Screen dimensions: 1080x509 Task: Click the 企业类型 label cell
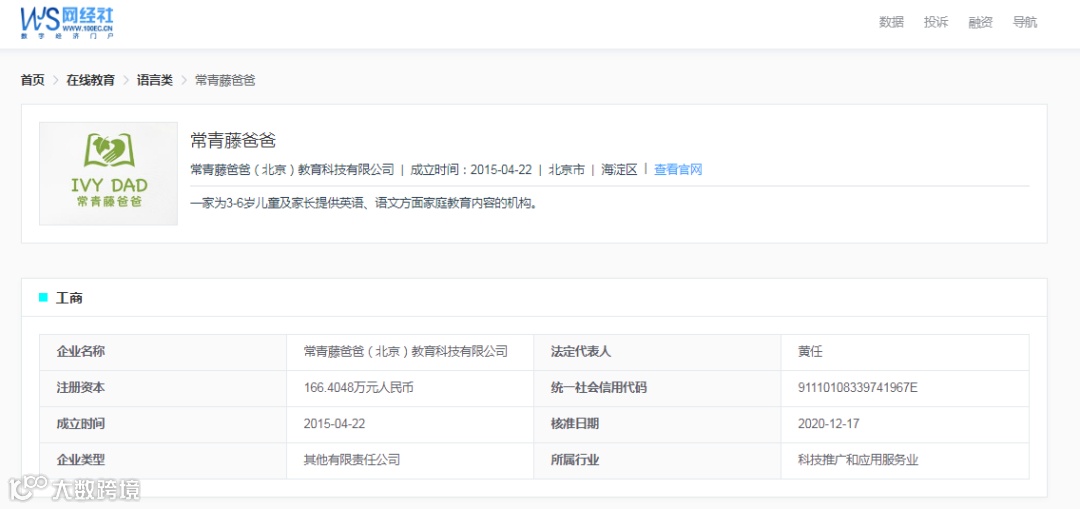pos(163,461)
